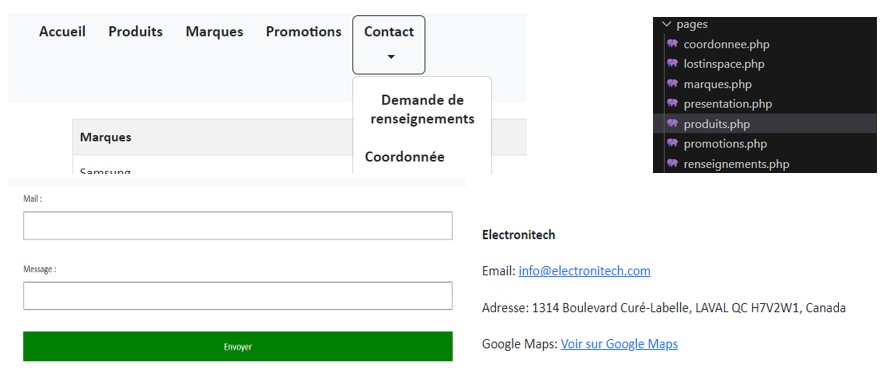Go to the Produits menu item
This screenshot has height=392, width=882.
(x=136, y=32)
